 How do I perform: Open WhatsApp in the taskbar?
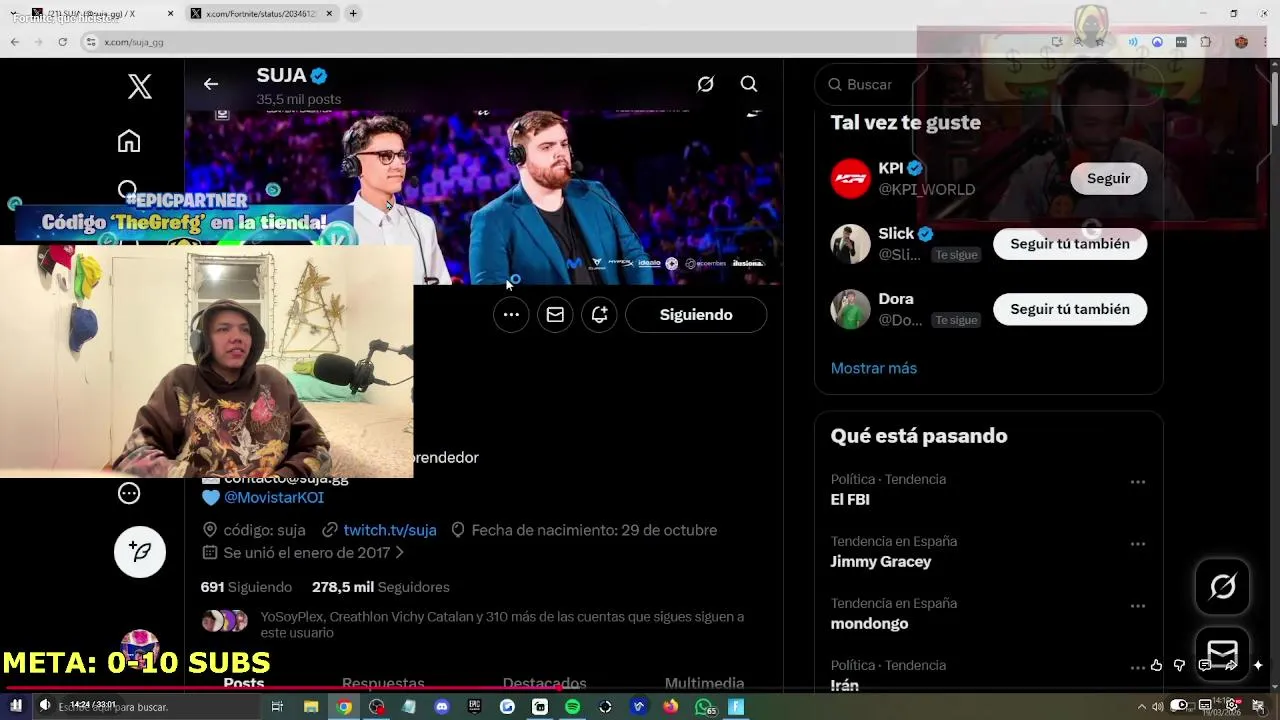[x=704, y=706]
